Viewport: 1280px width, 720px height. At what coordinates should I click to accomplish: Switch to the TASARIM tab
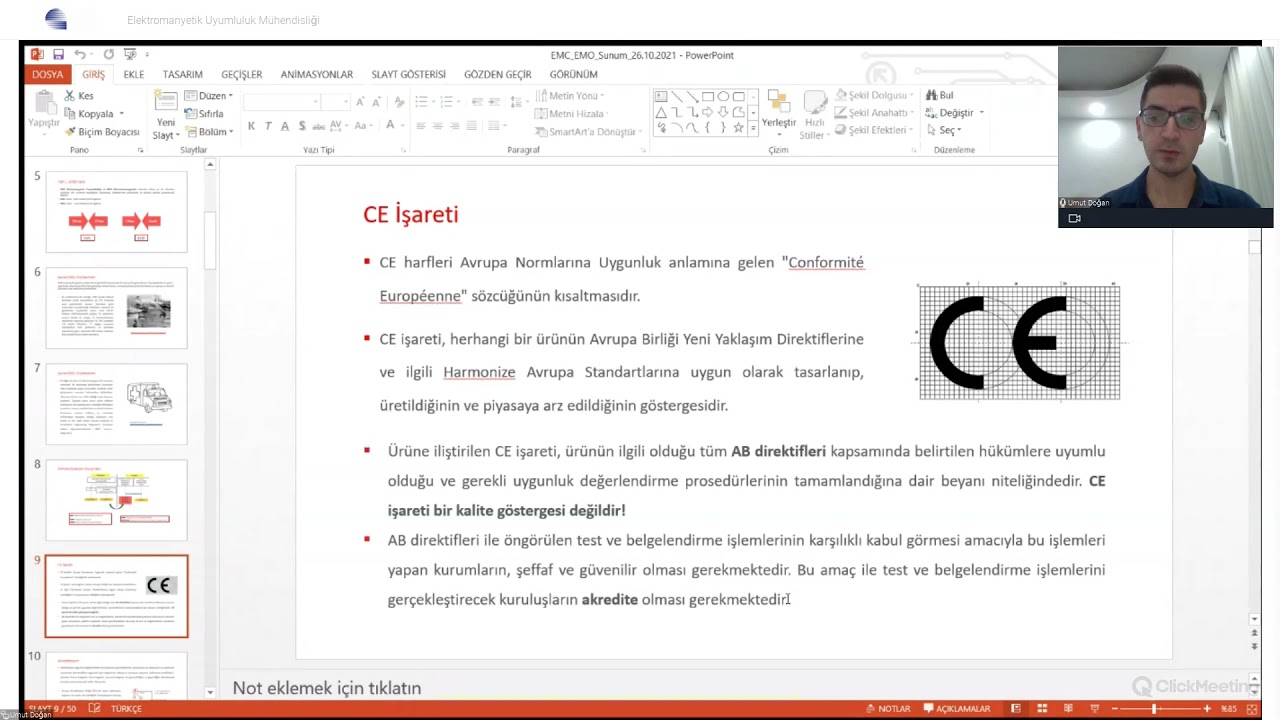point(183,74)
